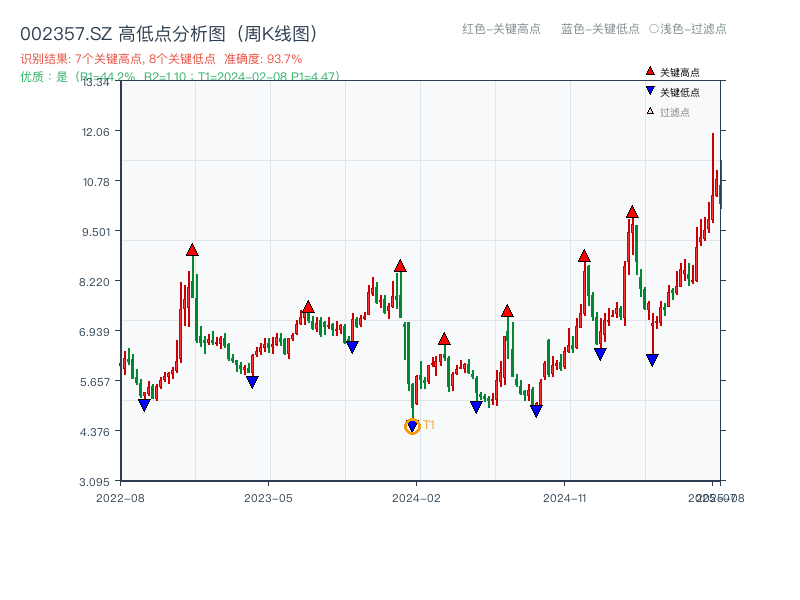Click the red triangle above the 2024-02 rebound
The image size is (800, 600).
tap(443, 339)
